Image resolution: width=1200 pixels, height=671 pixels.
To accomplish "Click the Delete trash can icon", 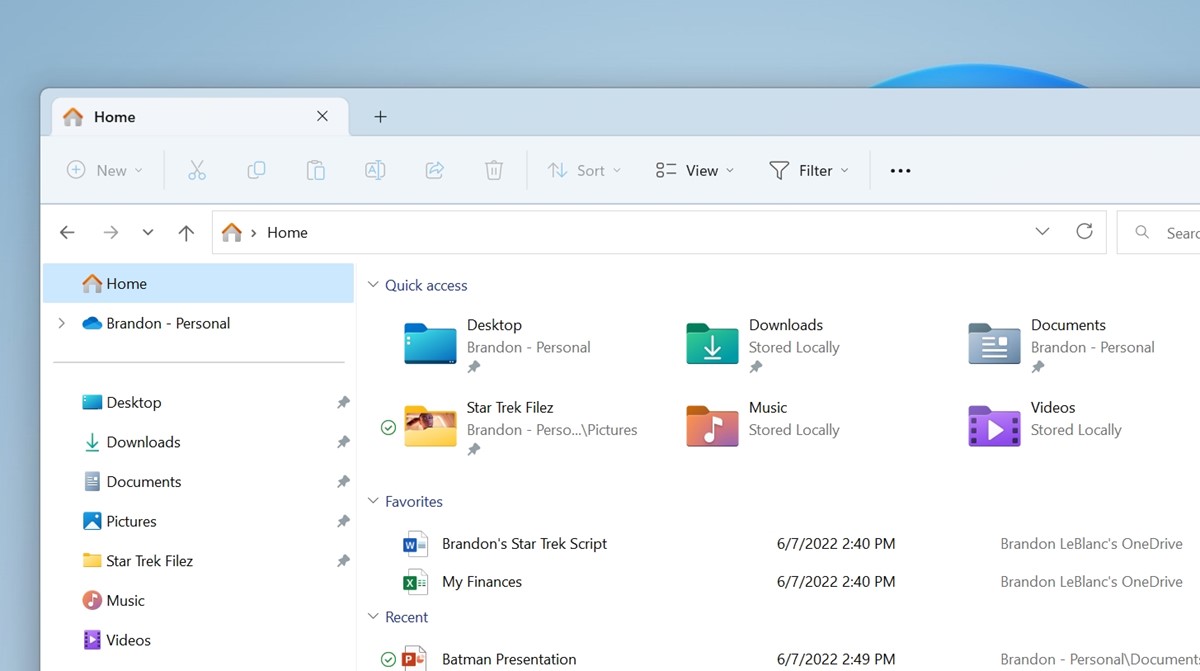I will (494, 171).
